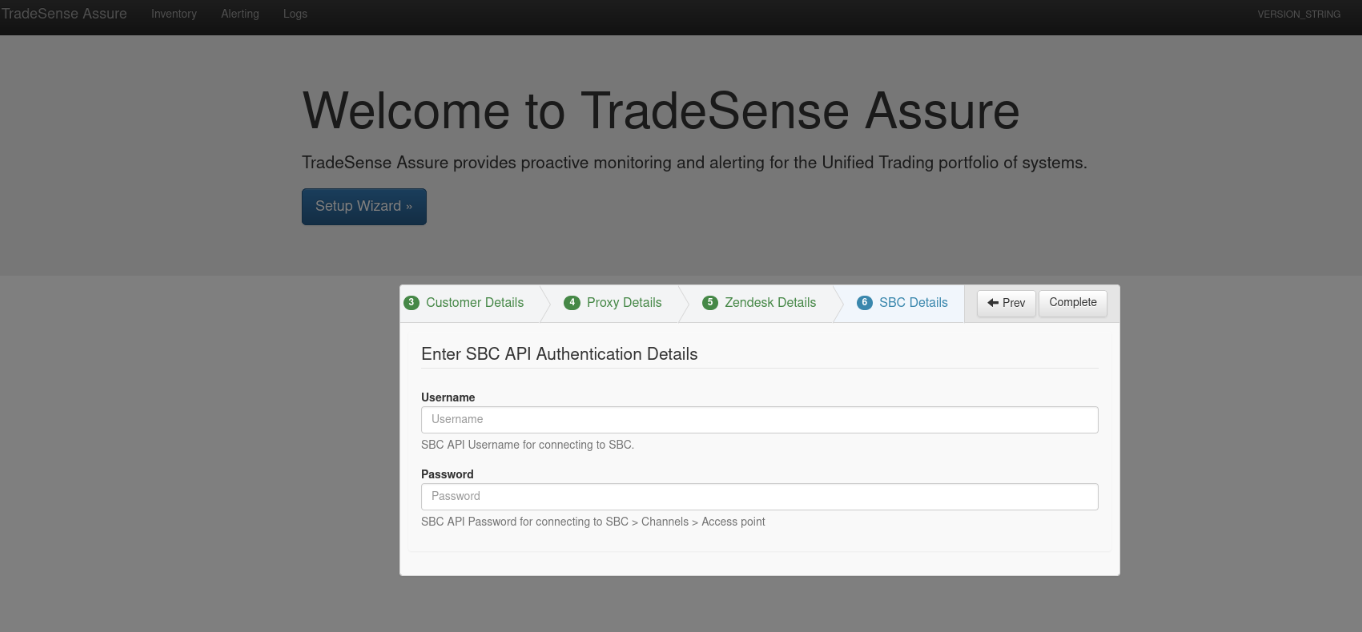Click the step 3 number badge
1362x632 pixels.
411,302
